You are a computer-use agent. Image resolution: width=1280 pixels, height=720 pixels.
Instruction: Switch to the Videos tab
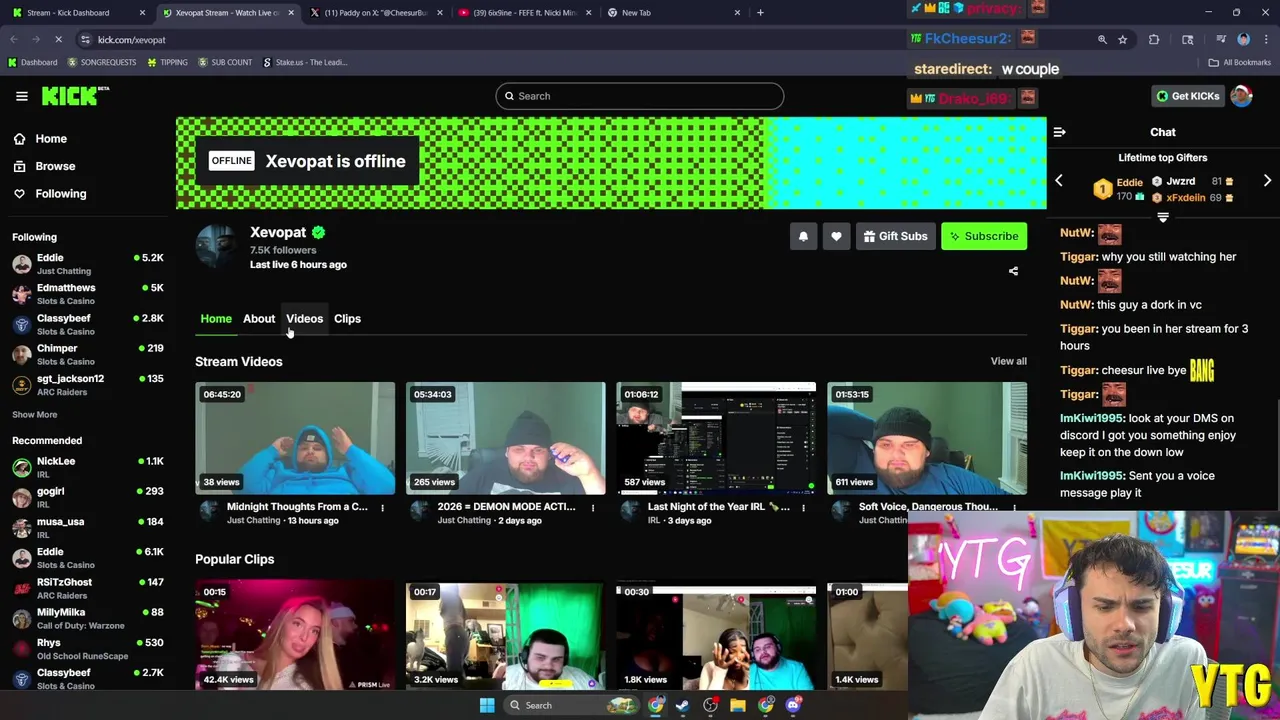pyautogui.click(x=304, y=319)
